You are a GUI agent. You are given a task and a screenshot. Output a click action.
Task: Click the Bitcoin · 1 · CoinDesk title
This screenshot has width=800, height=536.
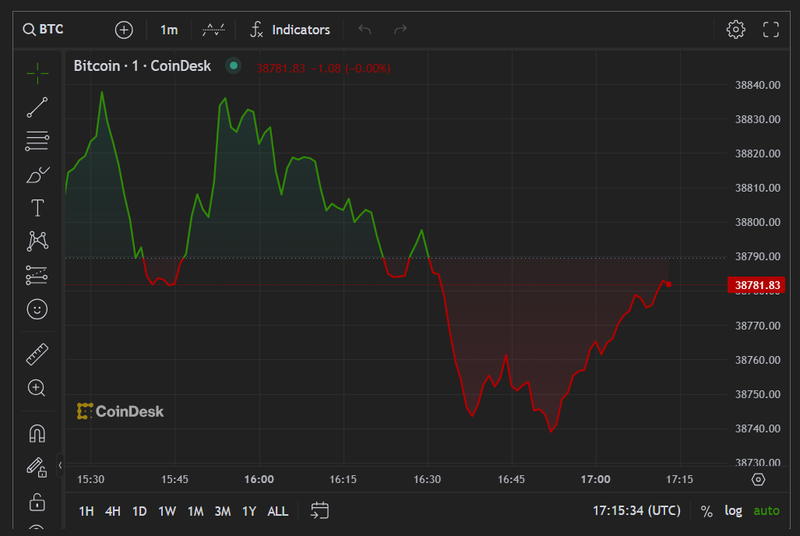pyautogui.click(x=142, y=66)
